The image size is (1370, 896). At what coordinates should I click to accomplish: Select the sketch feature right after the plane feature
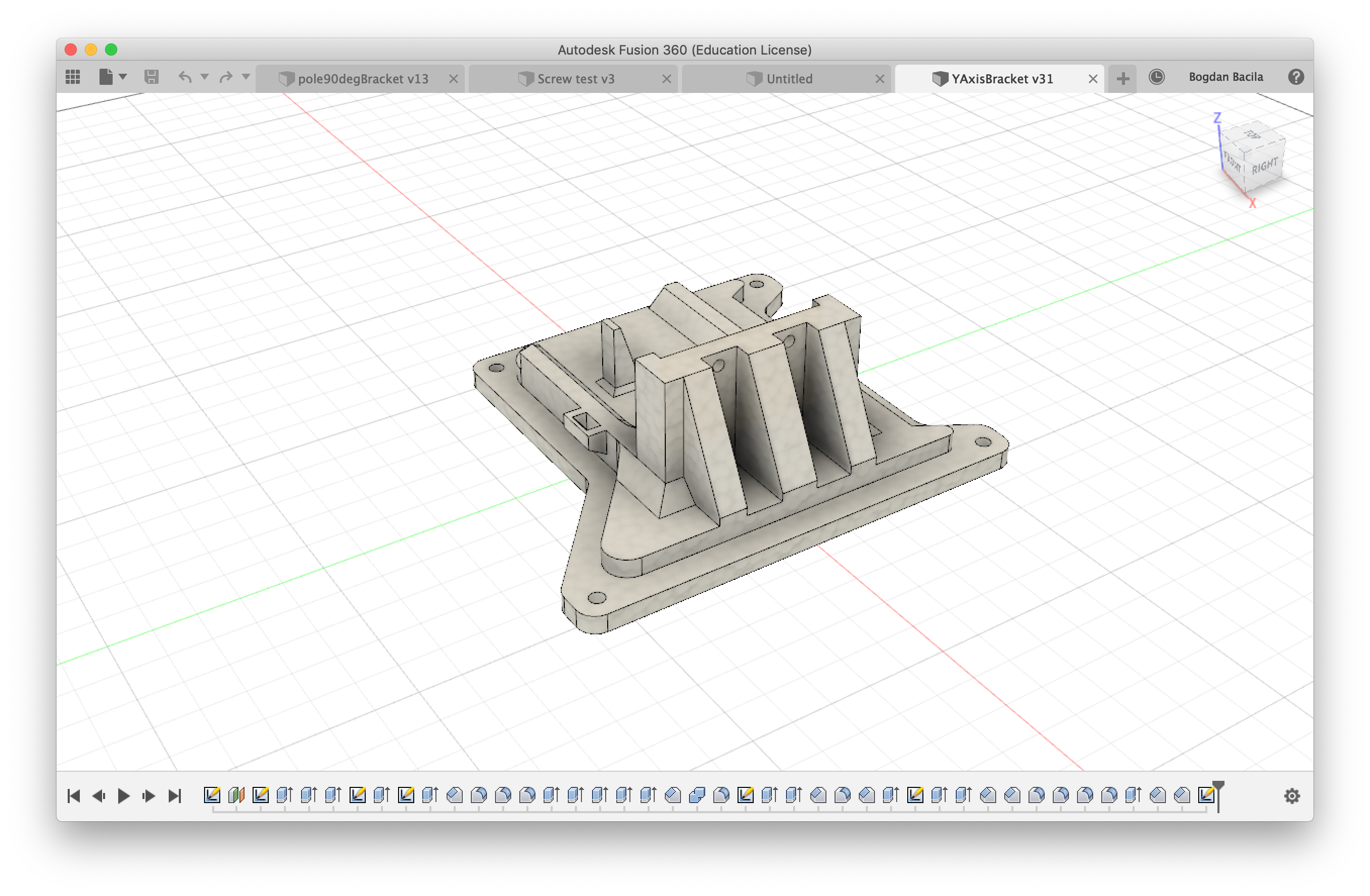(260, 794)
